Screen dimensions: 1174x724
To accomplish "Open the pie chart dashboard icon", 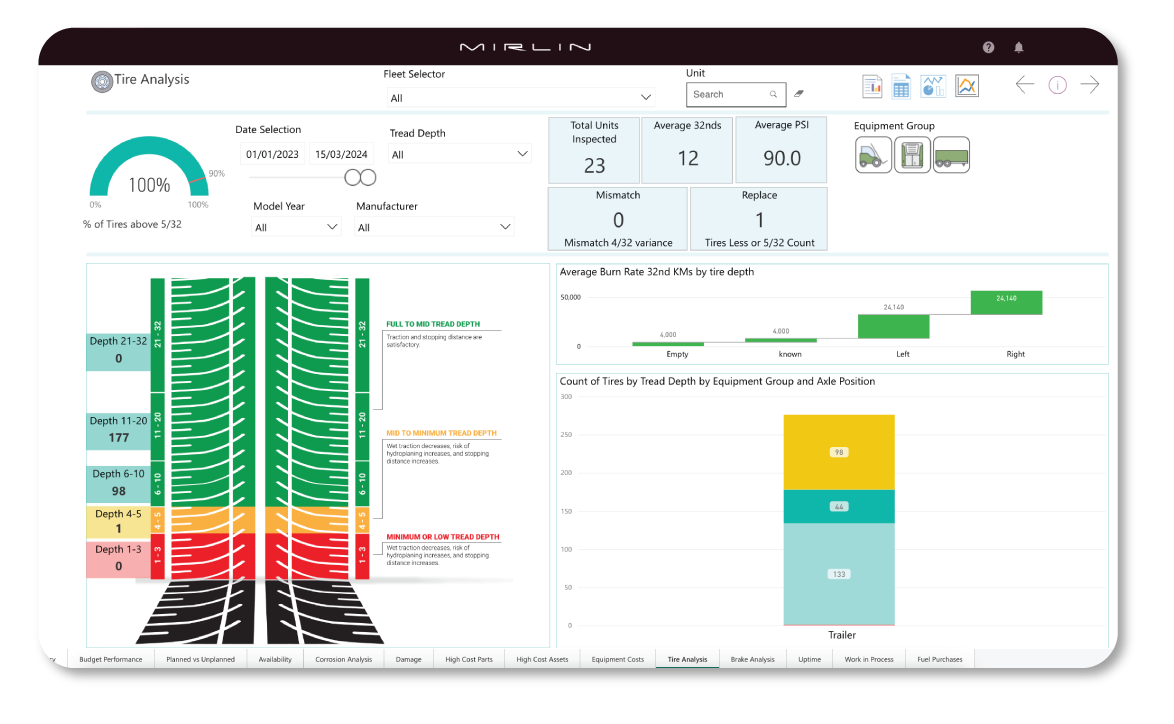I will (x=932, y=86).
